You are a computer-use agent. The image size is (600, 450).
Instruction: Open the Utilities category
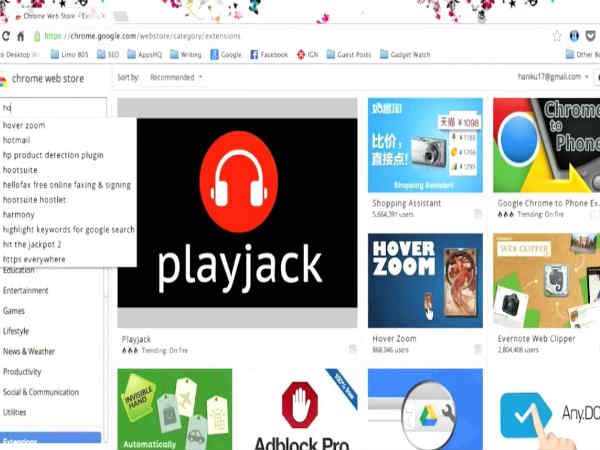15,412
